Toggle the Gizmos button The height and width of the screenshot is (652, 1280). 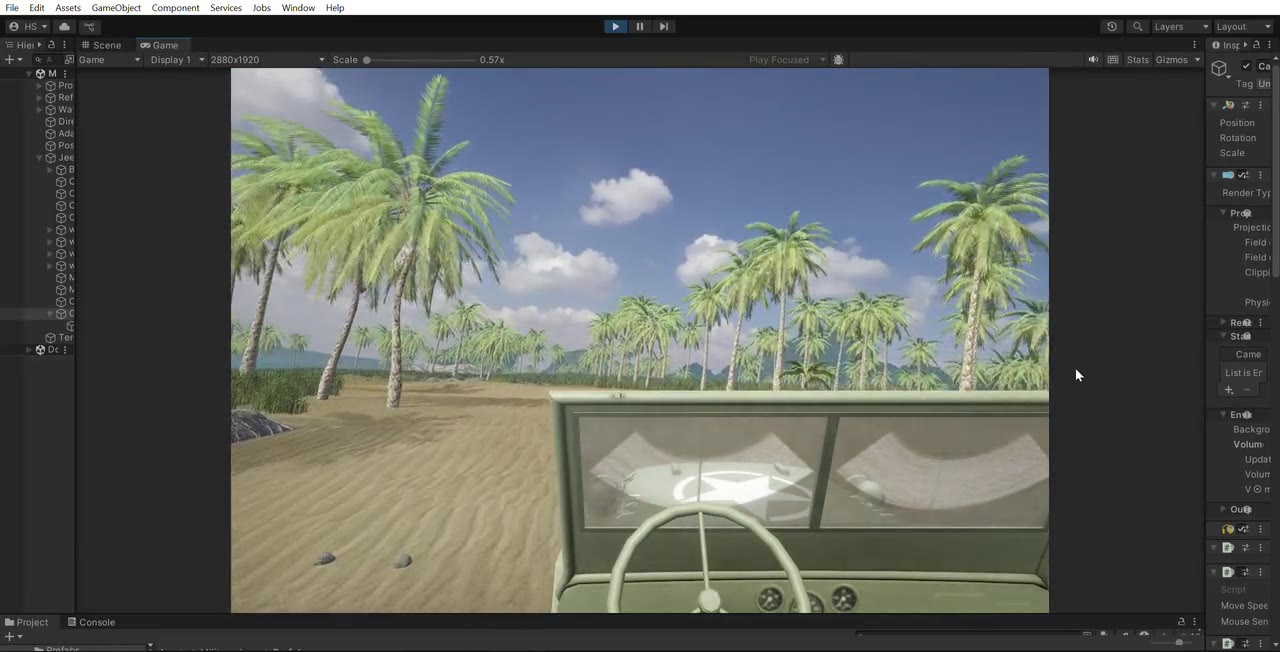1171,60
